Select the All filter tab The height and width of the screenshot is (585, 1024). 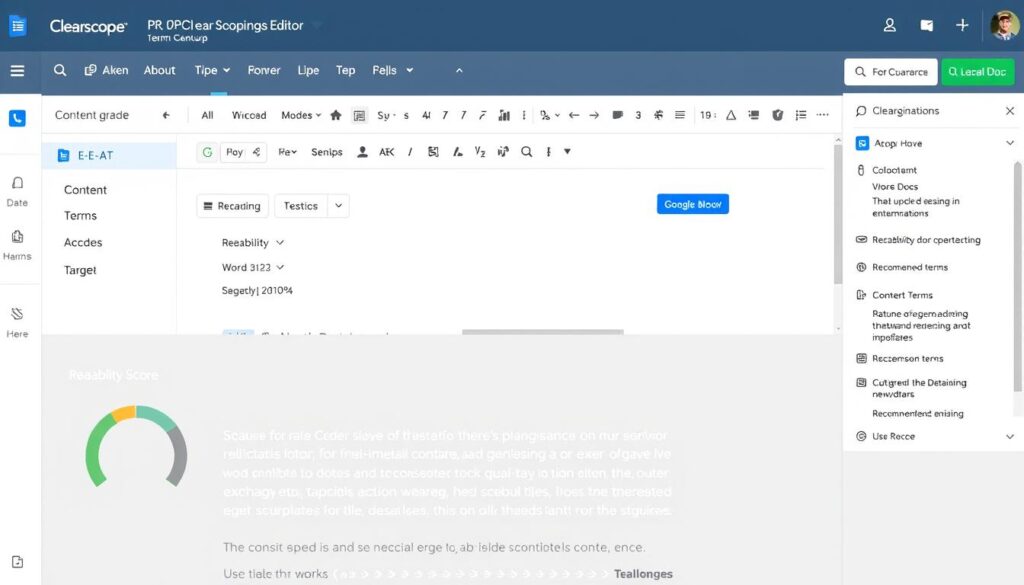click(x=207, y=115)
